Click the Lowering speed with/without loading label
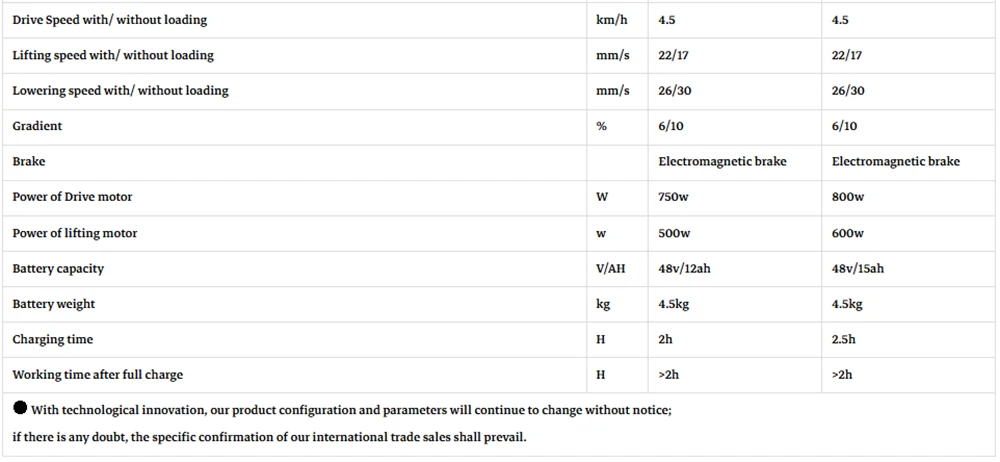 (121, 91)
